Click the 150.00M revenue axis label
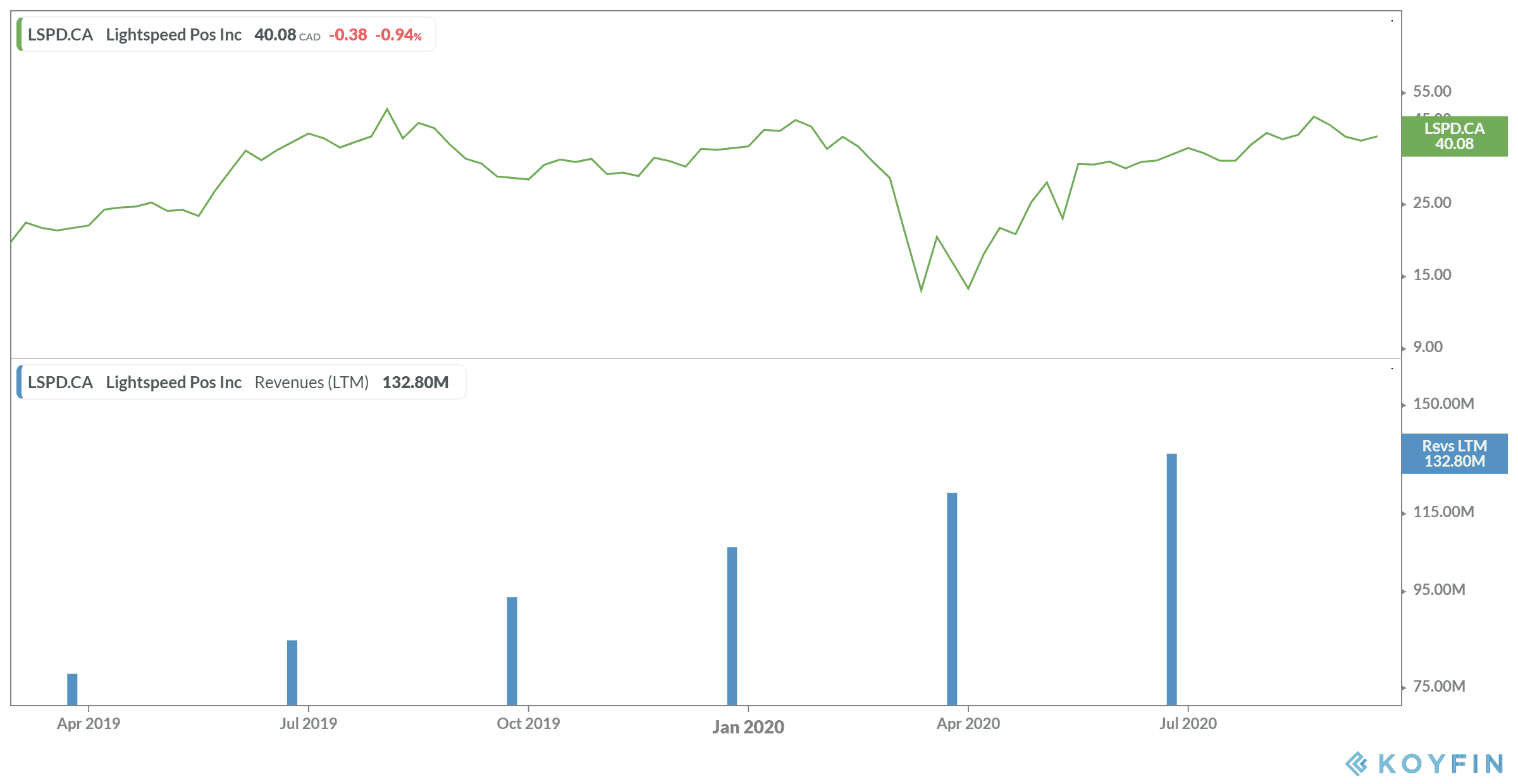This screenshot has height=784, width=1518. click(x=1443, y=404)
